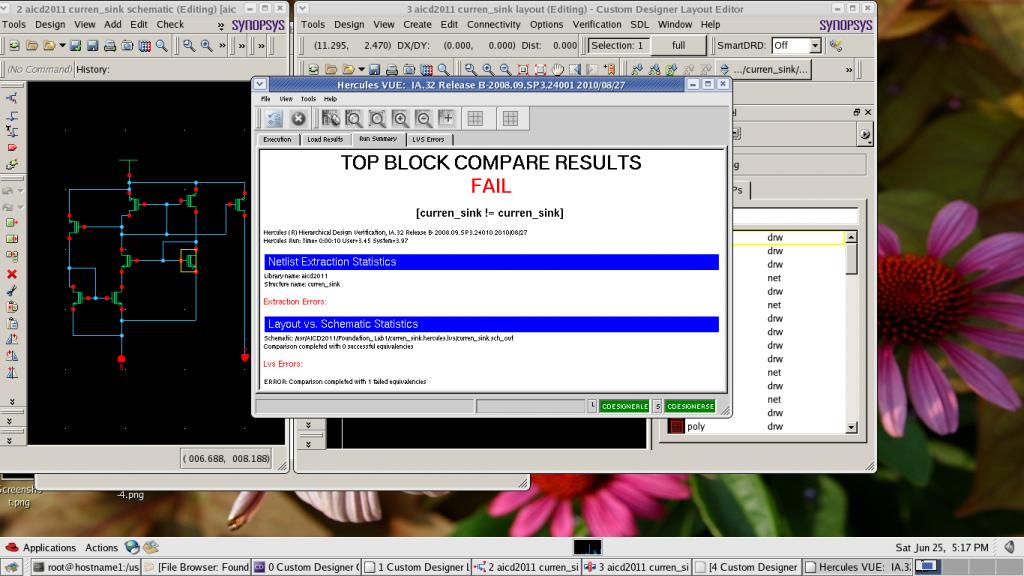Click the zoom-fit magnifier in Hercules toolbar
Viewport: 1024px width, 576px height.
pyautogui.click(x=377, y=118)
